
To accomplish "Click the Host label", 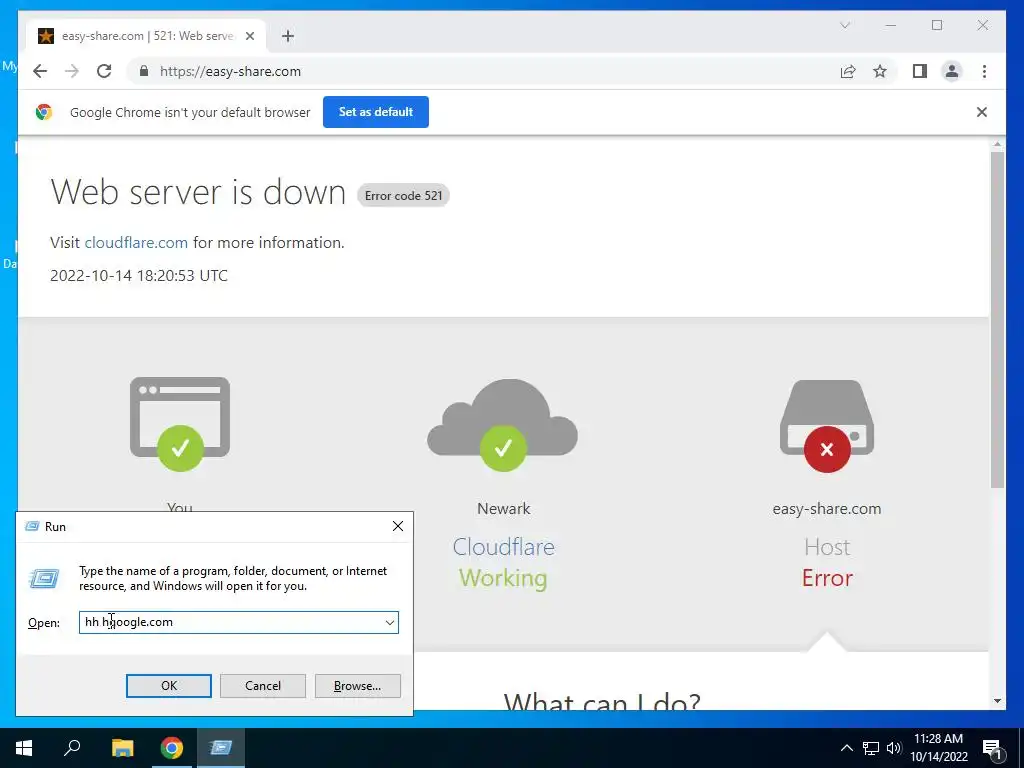I will coord(827,547).
